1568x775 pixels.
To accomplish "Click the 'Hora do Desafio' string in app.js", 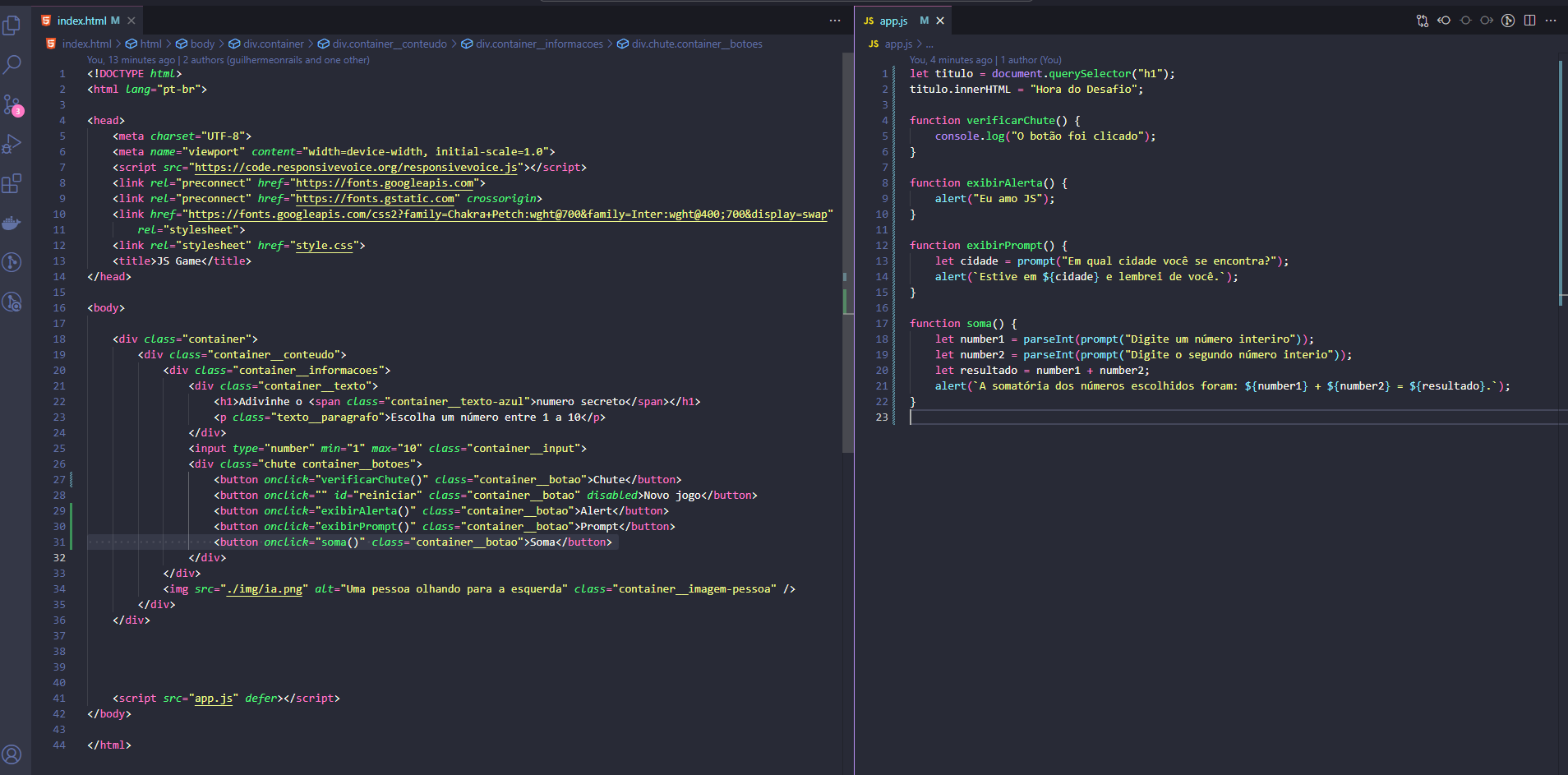I will [1083, 90].
